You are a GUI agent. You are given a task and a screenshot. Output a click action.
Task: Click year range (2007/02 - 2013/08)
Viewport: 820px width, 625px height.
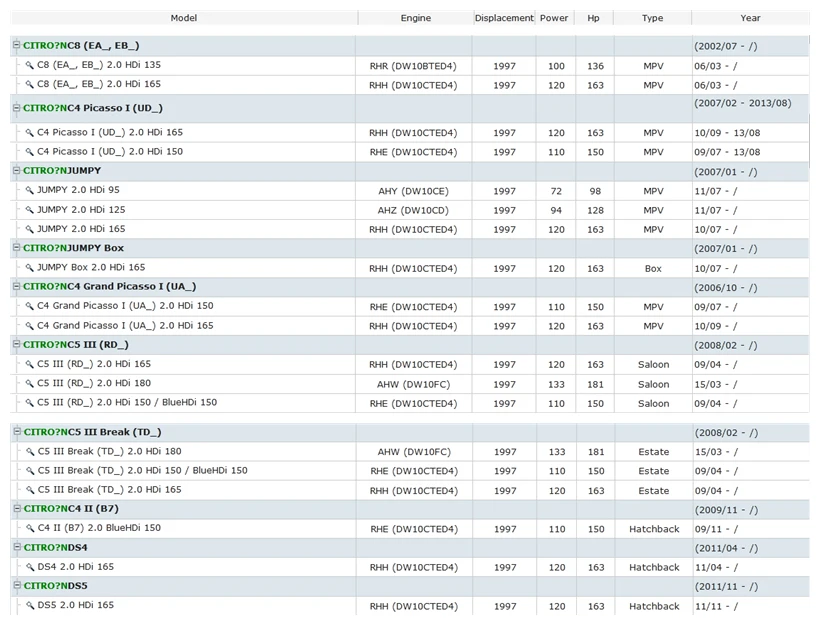coord(743,103)
